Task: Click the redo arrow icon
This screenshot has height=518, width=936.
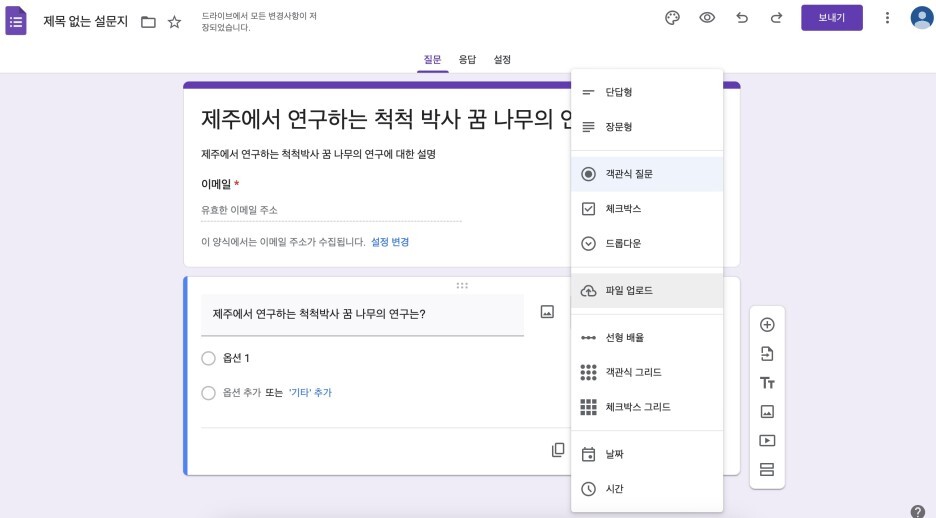Action: [776, 18]
